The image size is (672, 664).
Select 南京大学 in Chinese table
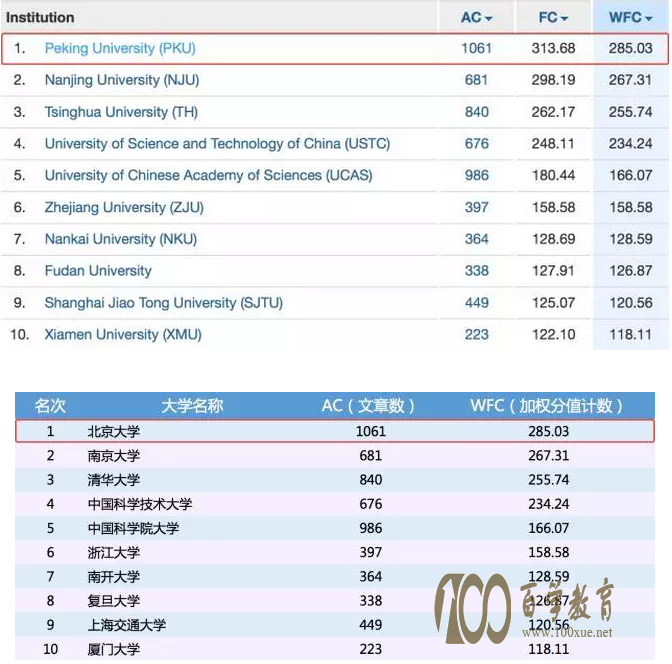(114, 455)
